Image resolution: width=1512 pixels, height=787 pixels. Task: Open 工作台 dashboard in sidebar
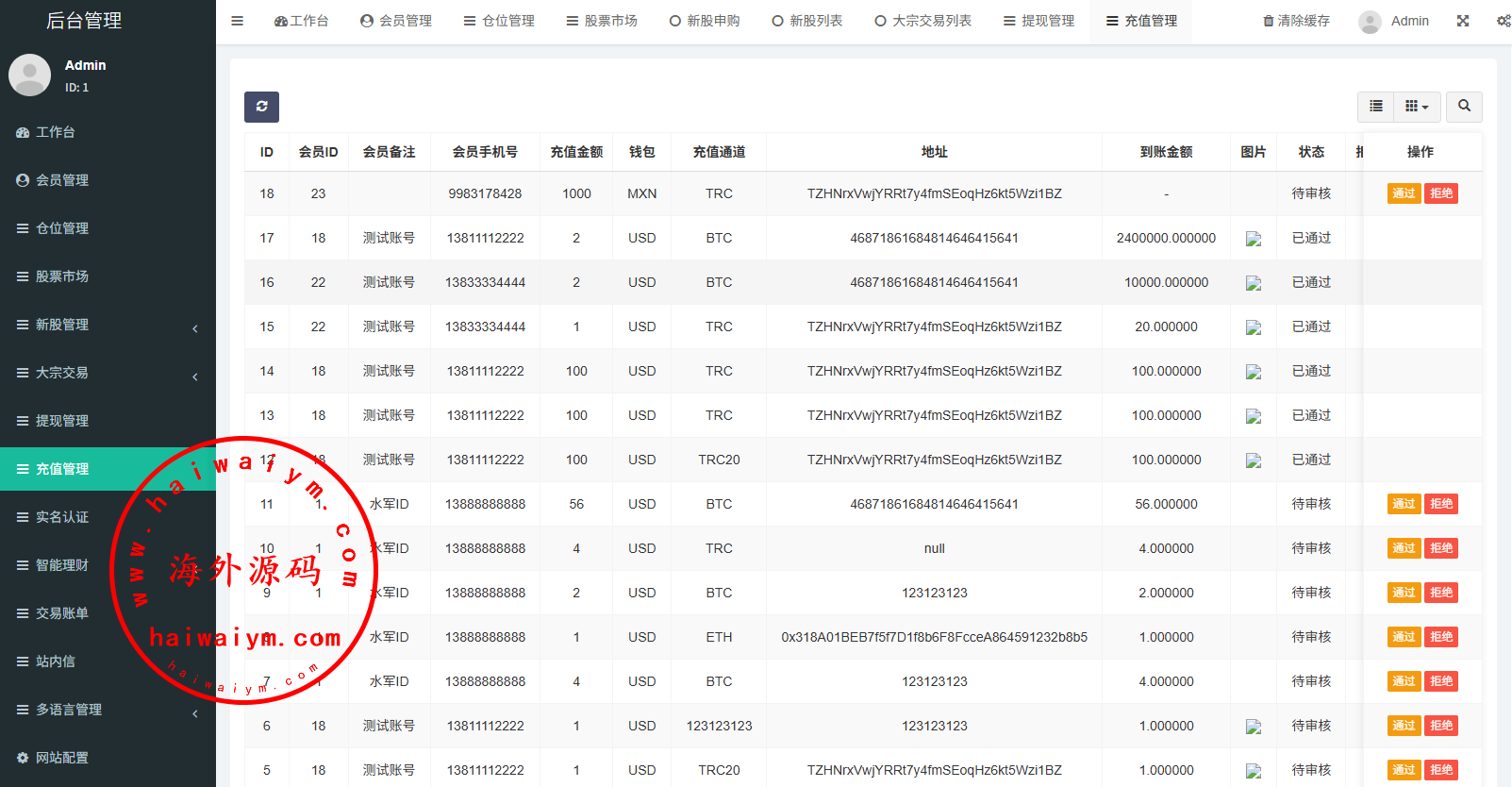[55, 132]
